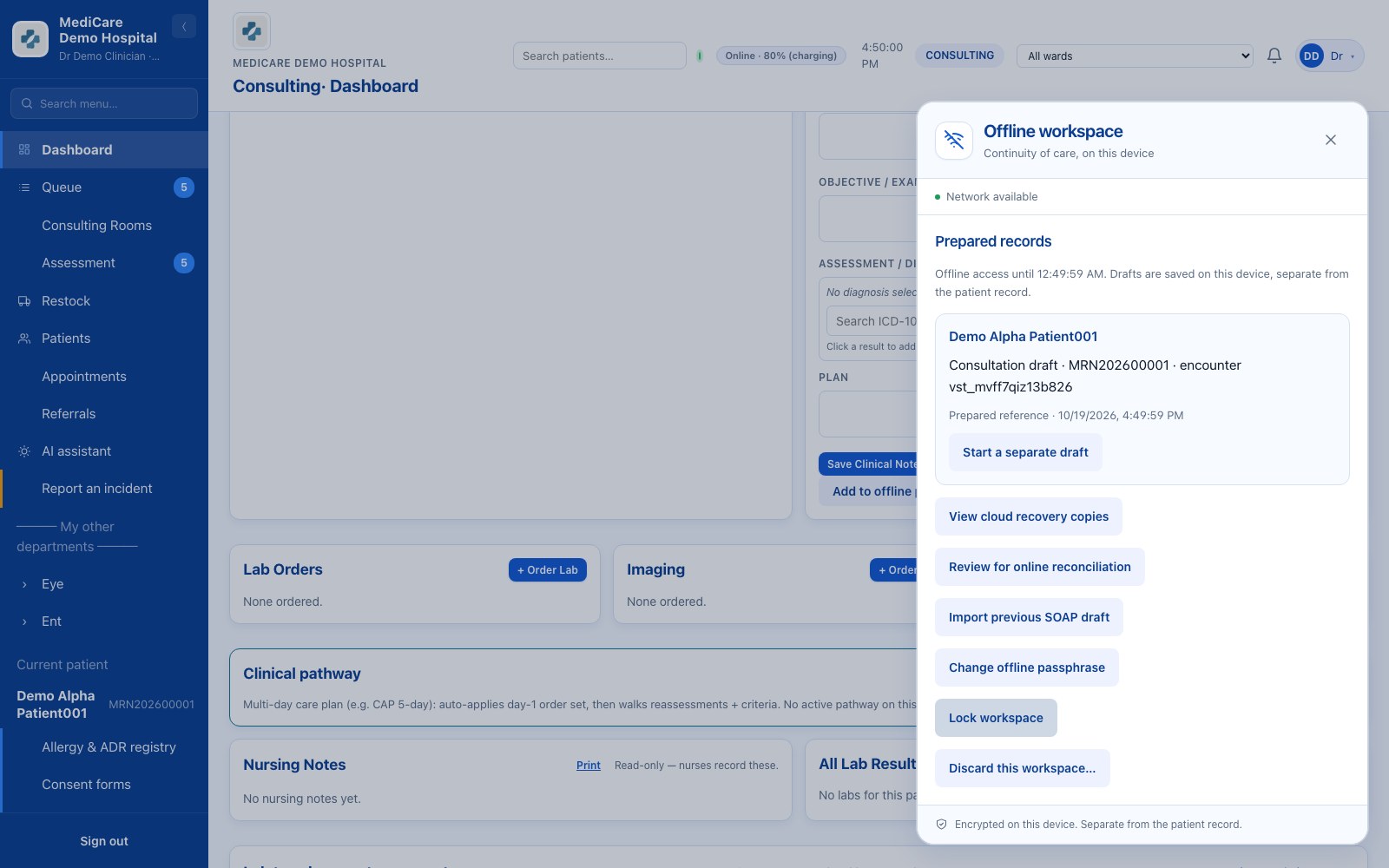Open Consent forms
Viewport: 1389px width, 868px height.
(104, 785)
